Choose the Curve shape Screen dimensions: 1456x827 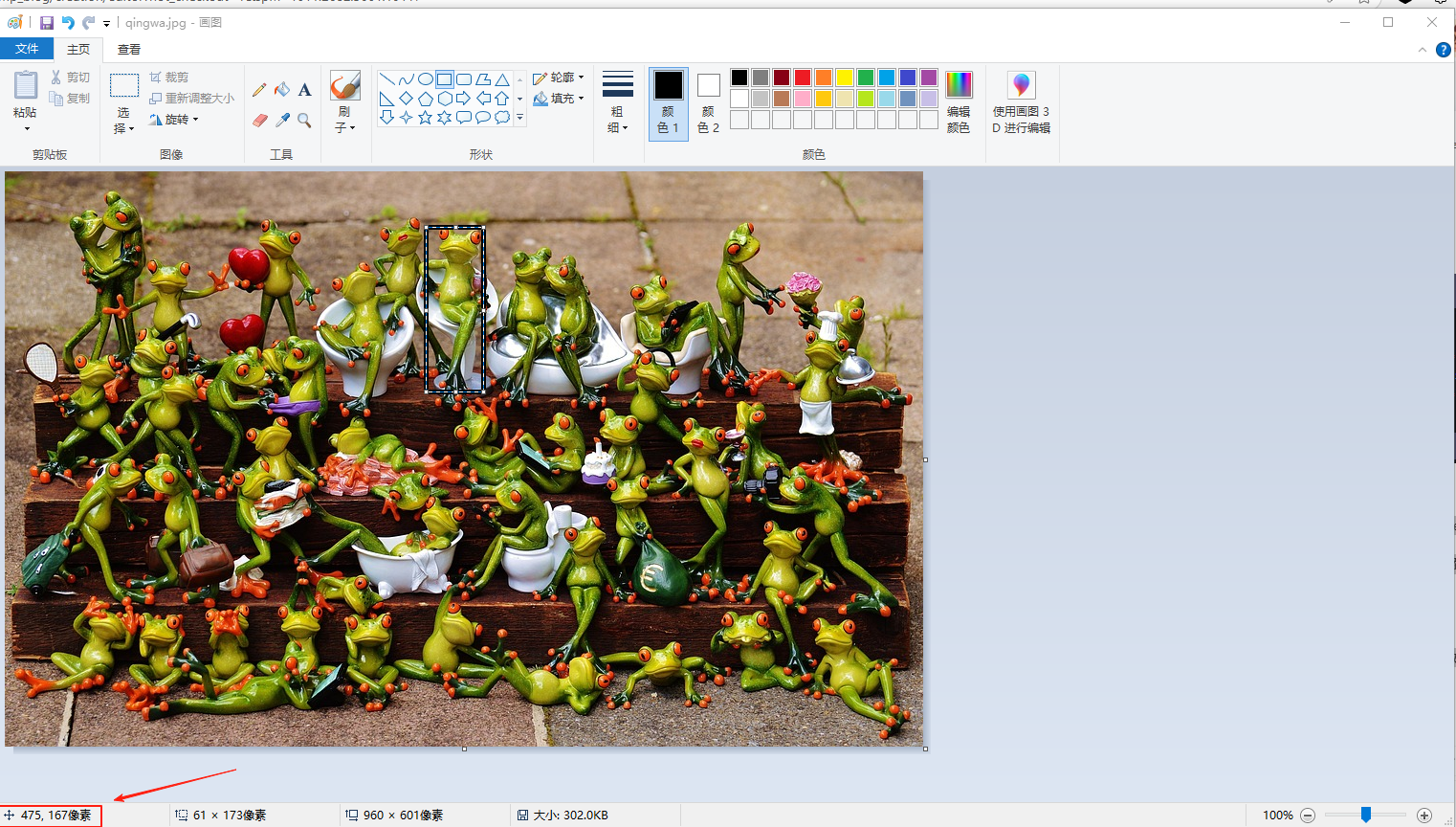click(407, 79)
